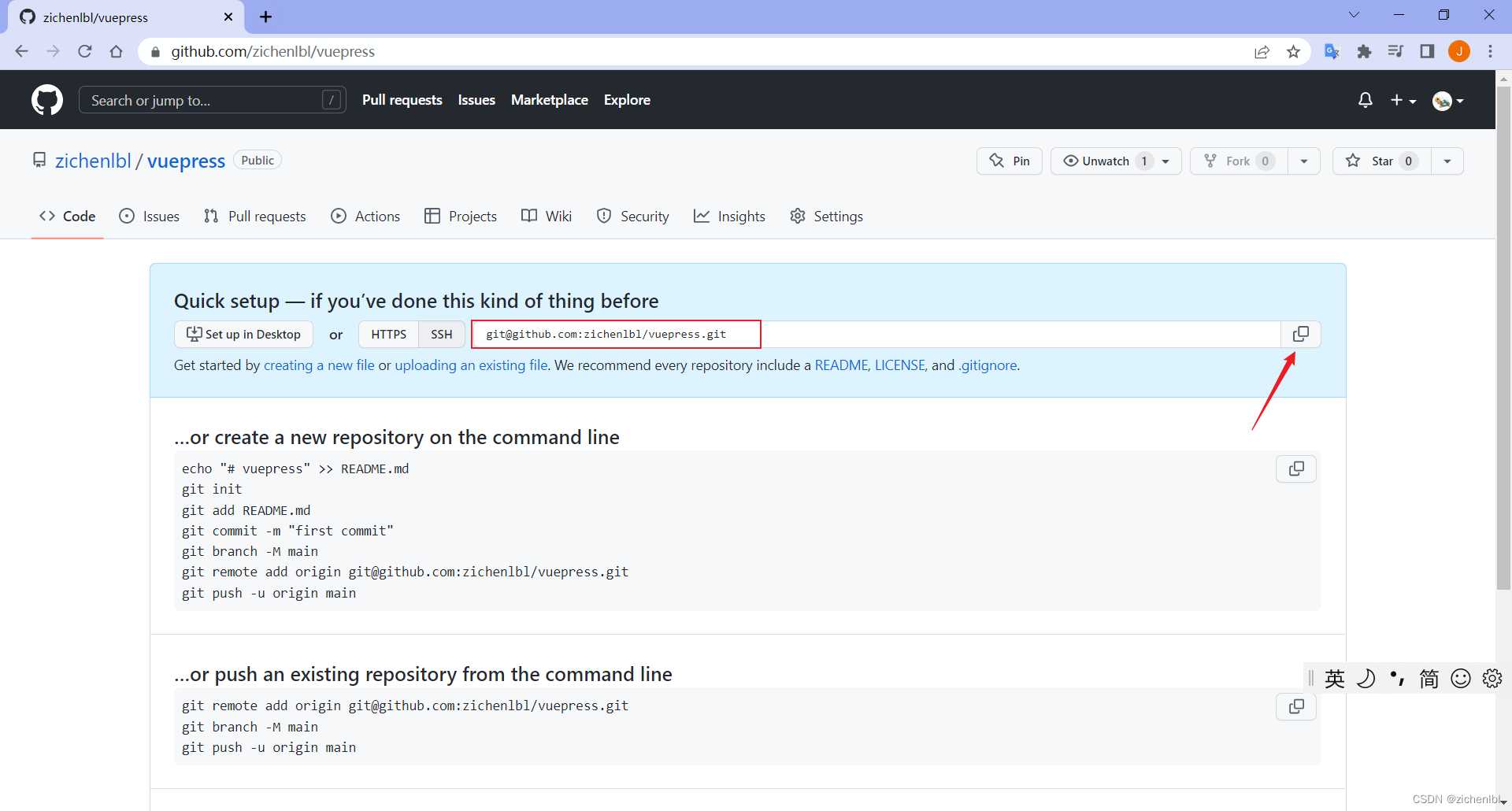Open the LICENSE link

click(x=899, y=365)
